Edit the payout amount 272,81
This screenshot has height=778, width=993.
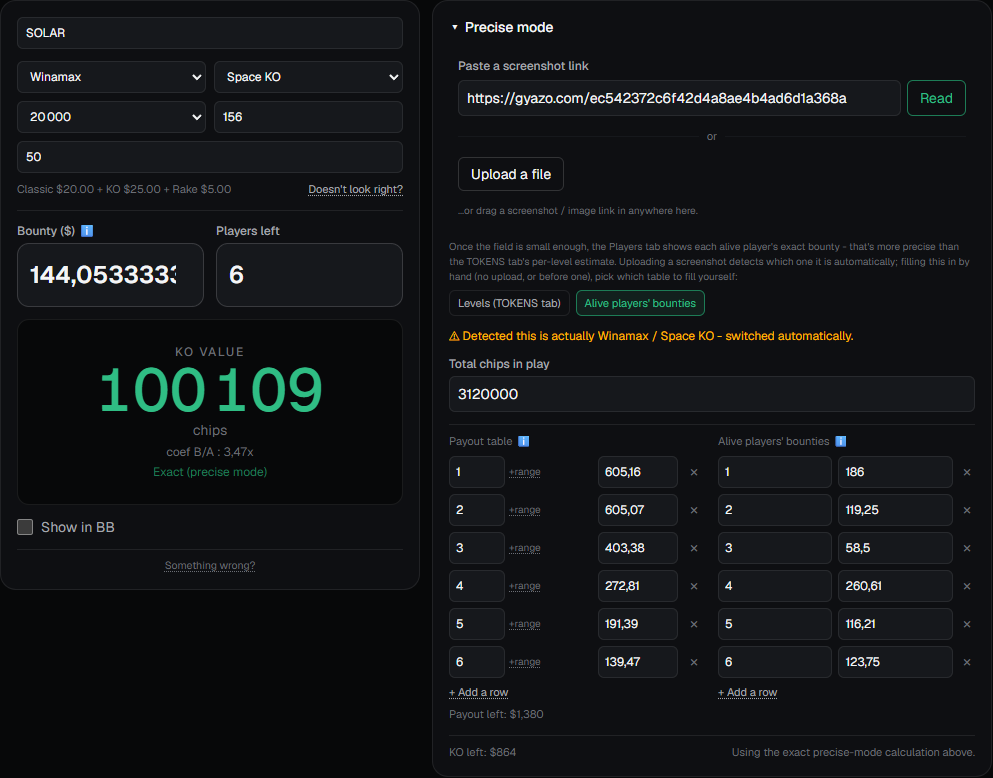pyautogui.click(x=638, y=586)
